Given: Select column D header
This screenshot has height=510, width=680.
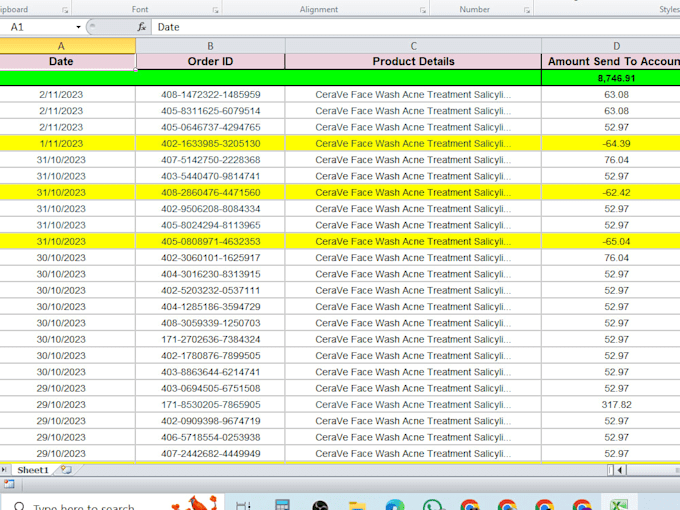Looking at the screenshot, I should pyautogui.click(x=611, y=46).
